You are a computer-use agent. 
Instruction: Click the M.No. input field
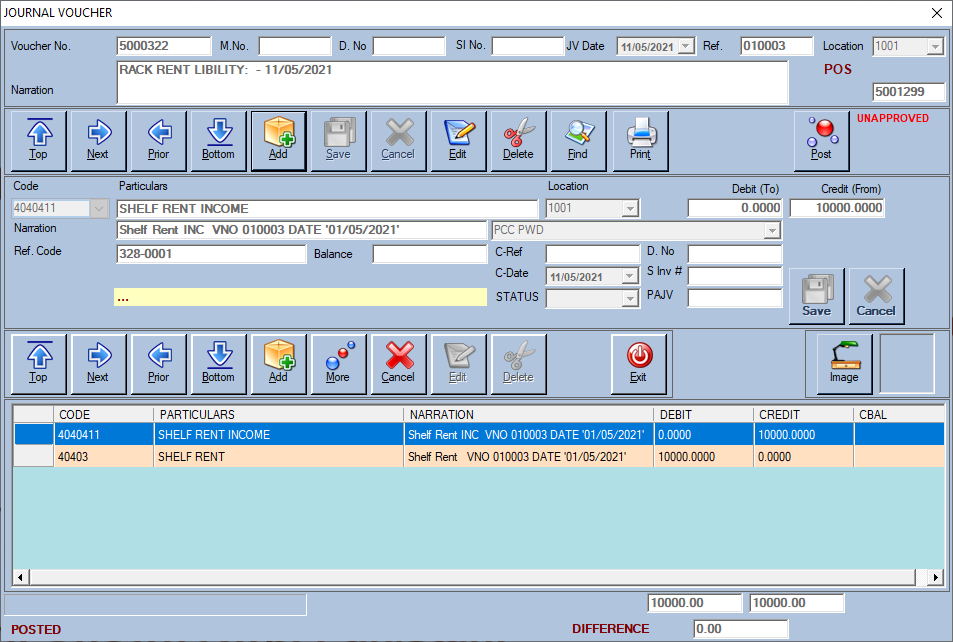pyautogui.click(x=295, y=46)
